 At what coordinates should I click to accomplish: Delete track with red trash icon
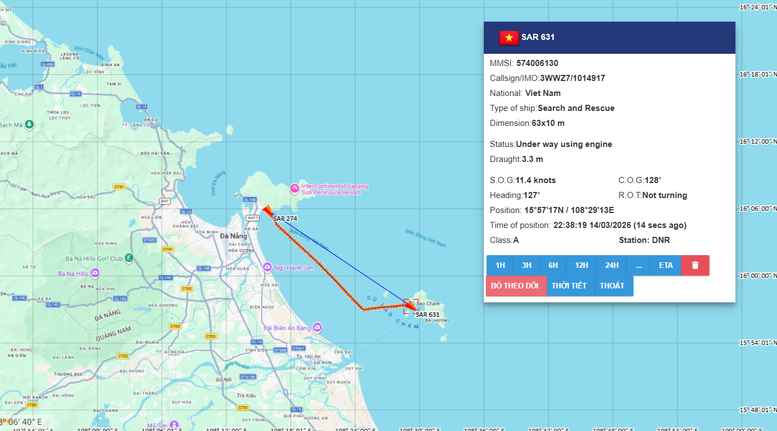coord(695,265)
